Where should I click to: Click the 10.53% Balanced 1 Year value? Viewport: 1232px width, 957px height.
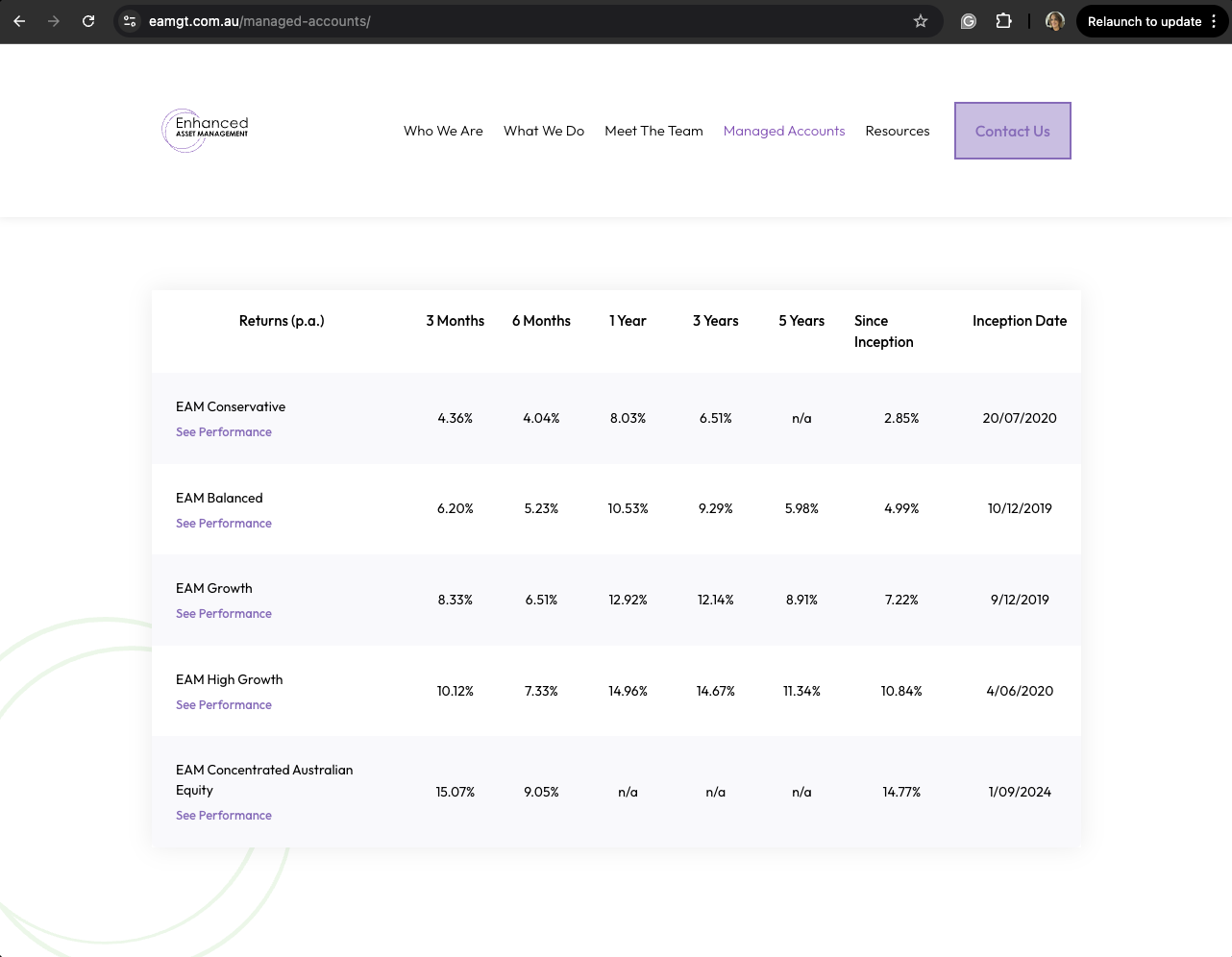628,509
